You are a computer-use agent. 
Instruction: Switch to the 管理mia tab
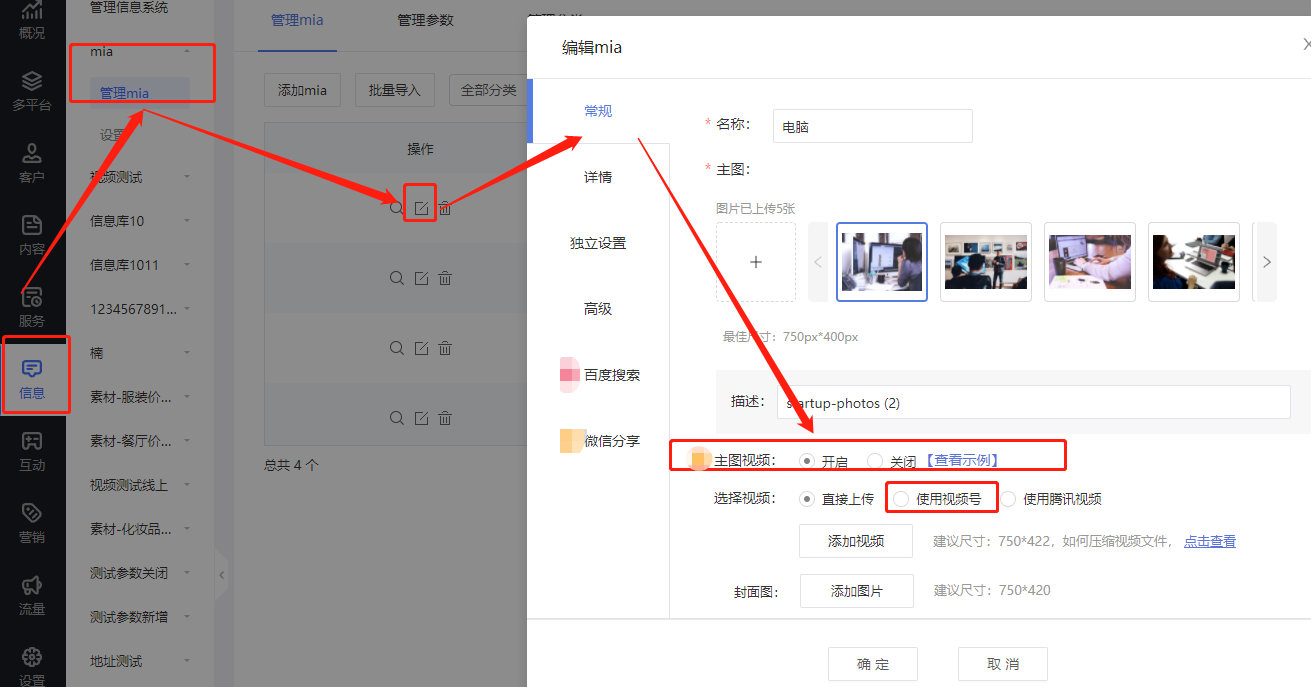coord(298,20)
